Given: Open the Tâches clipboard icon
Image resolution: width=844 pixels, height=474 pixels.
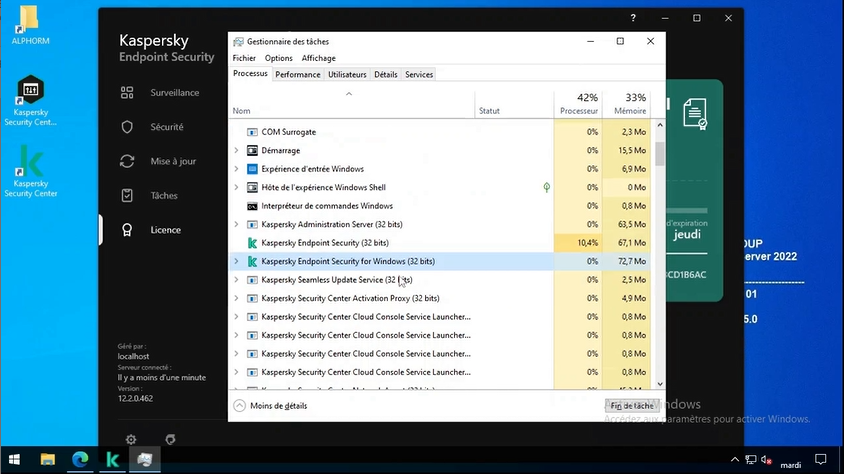Looking at the screenshot, I should tap(127, 196).
